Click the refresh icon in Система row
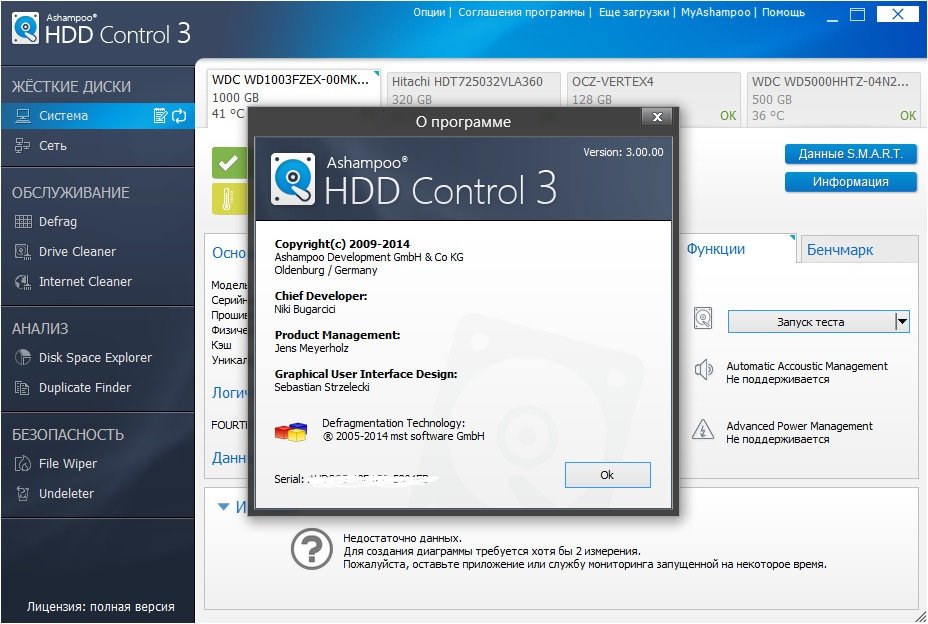 (x=179, y=115)
